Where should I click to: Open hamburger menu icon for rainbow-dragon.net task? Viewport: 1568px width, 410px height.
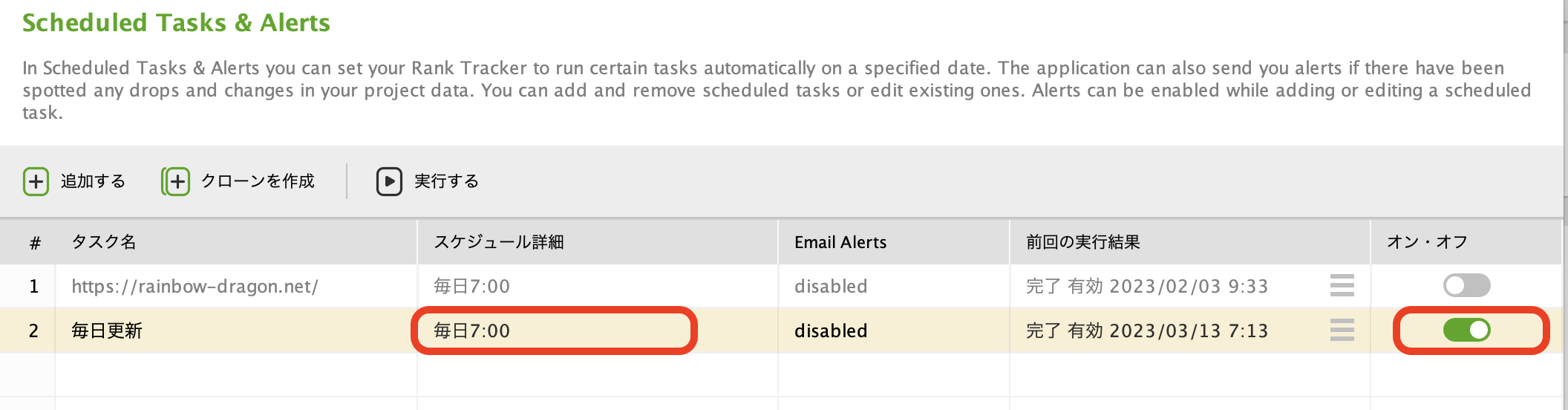[x=1342, y=285]
